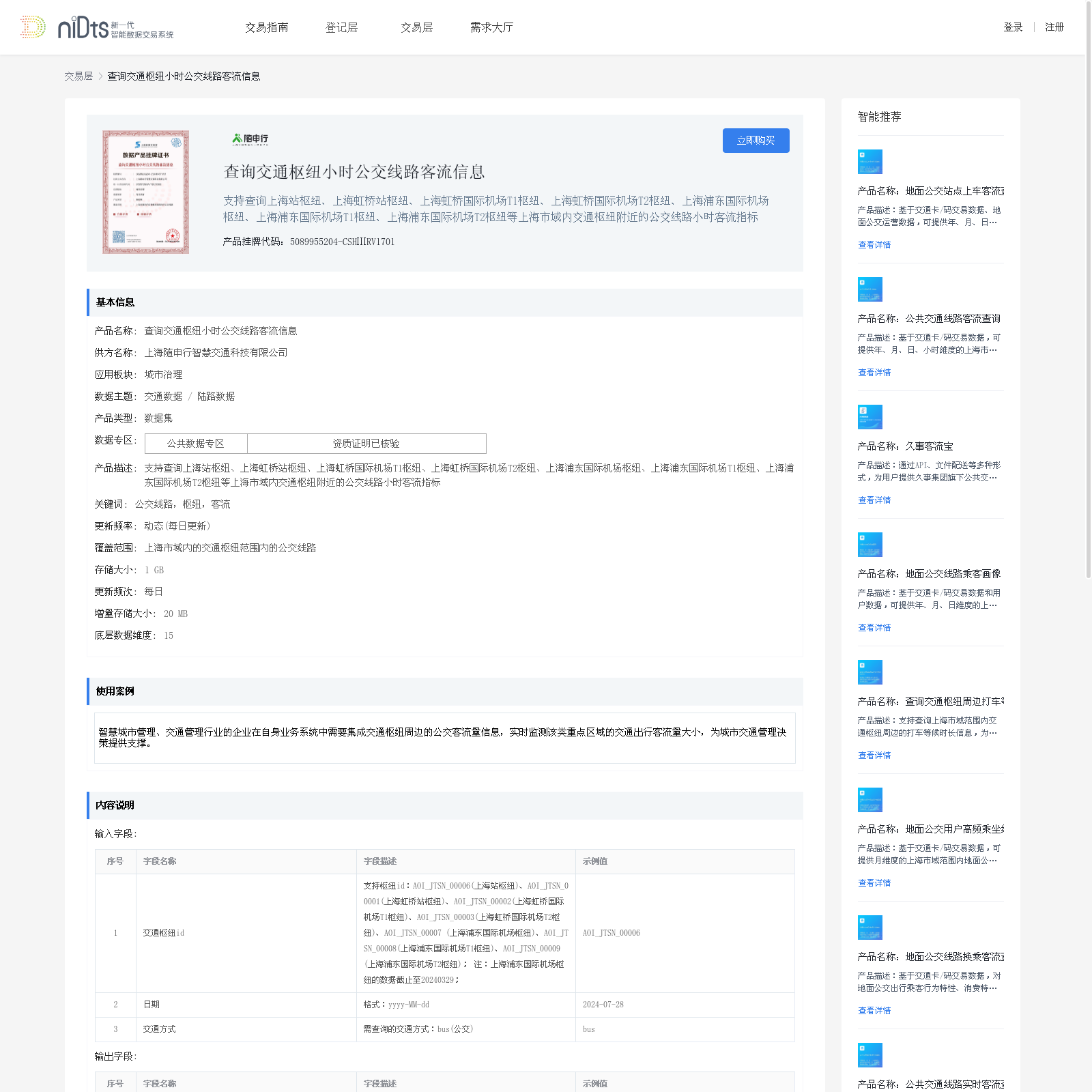Open icon for 久事客流宝 product
1092x1092 pixels.
click(x=870, y=417)
